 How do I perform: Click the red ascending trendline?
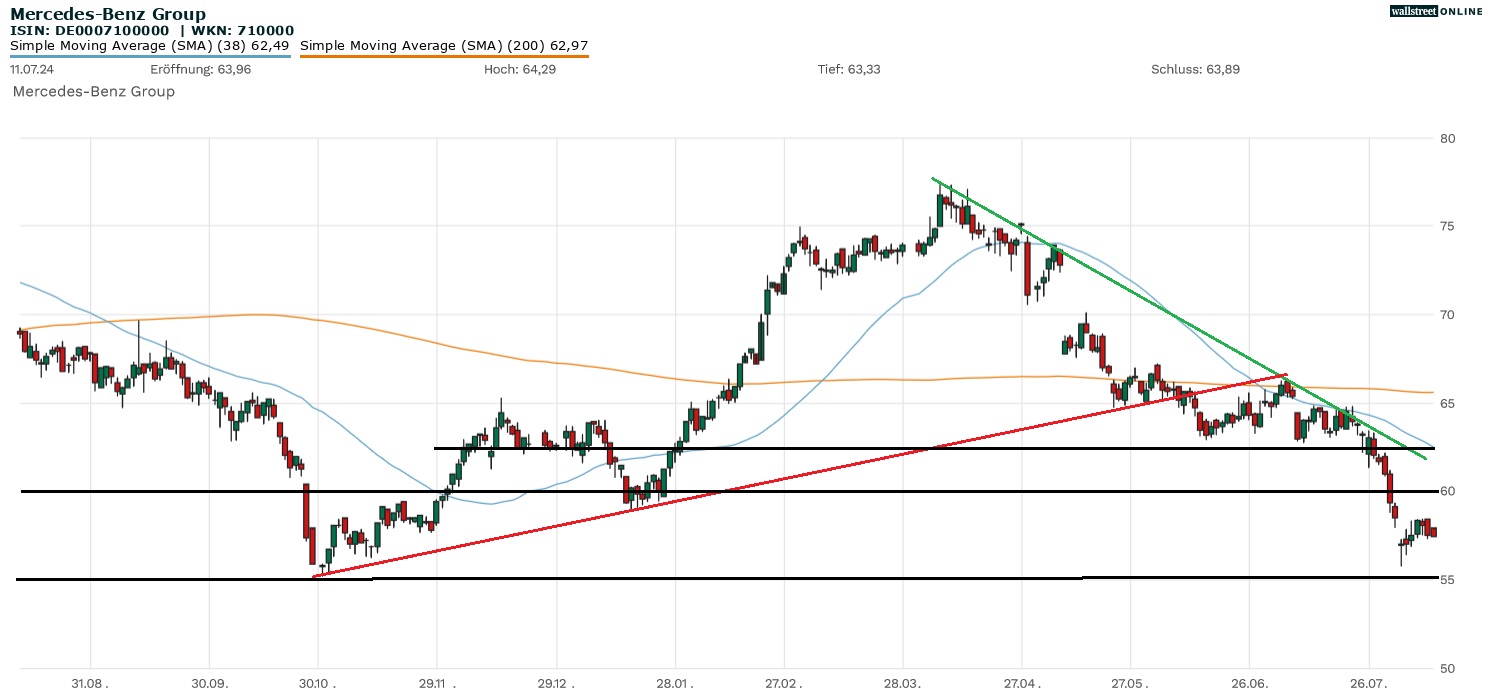(x=800, y=476)
